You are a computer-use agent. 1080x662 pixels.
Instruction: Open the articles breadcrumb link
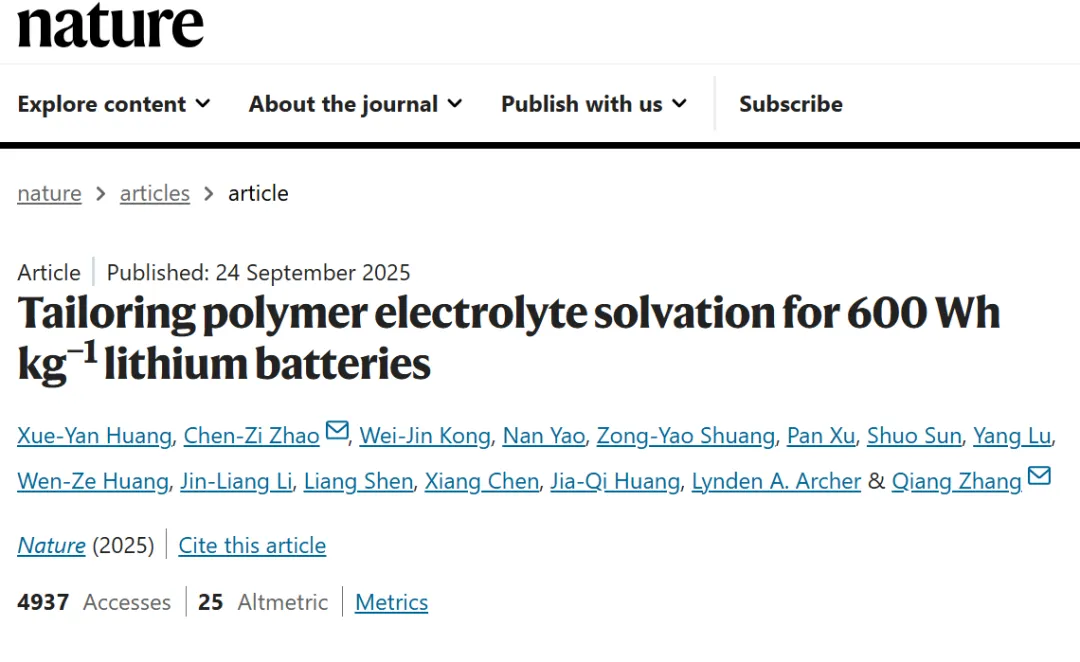point(154,193)
